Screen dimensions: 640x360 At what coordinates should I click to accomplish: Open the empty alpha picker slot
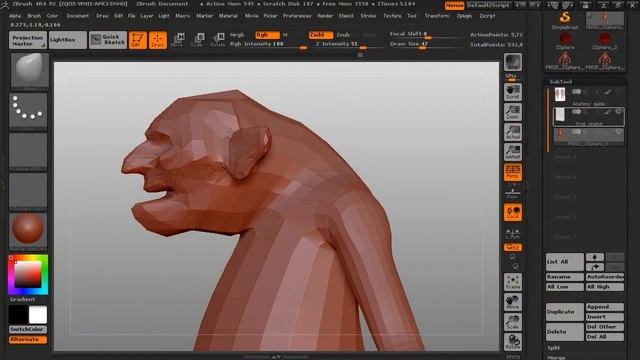(28, 151)
